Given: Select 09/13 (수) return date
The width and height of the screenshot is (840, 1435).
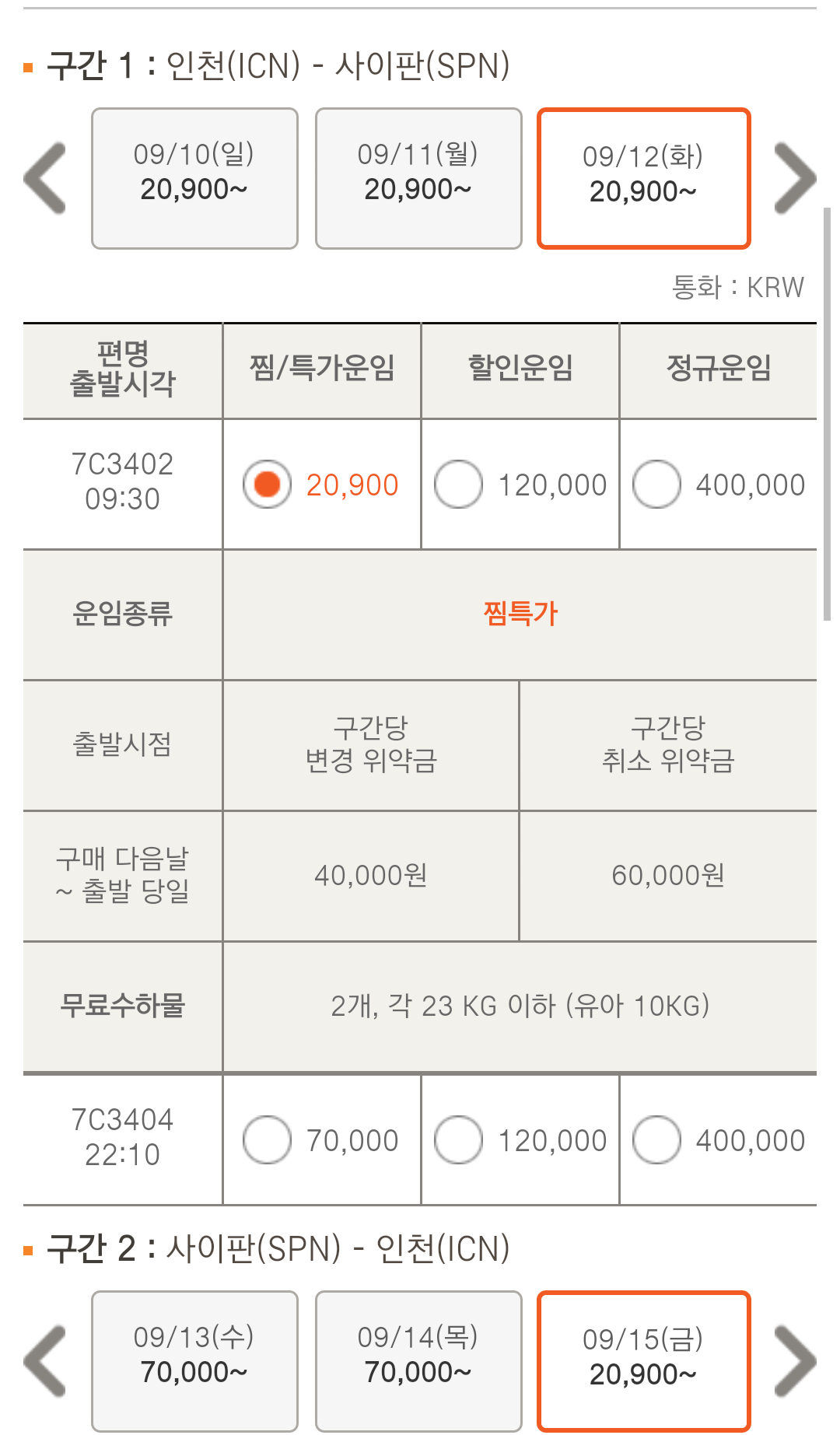Looking at the screenshot, I should [x=194, y=1361].
